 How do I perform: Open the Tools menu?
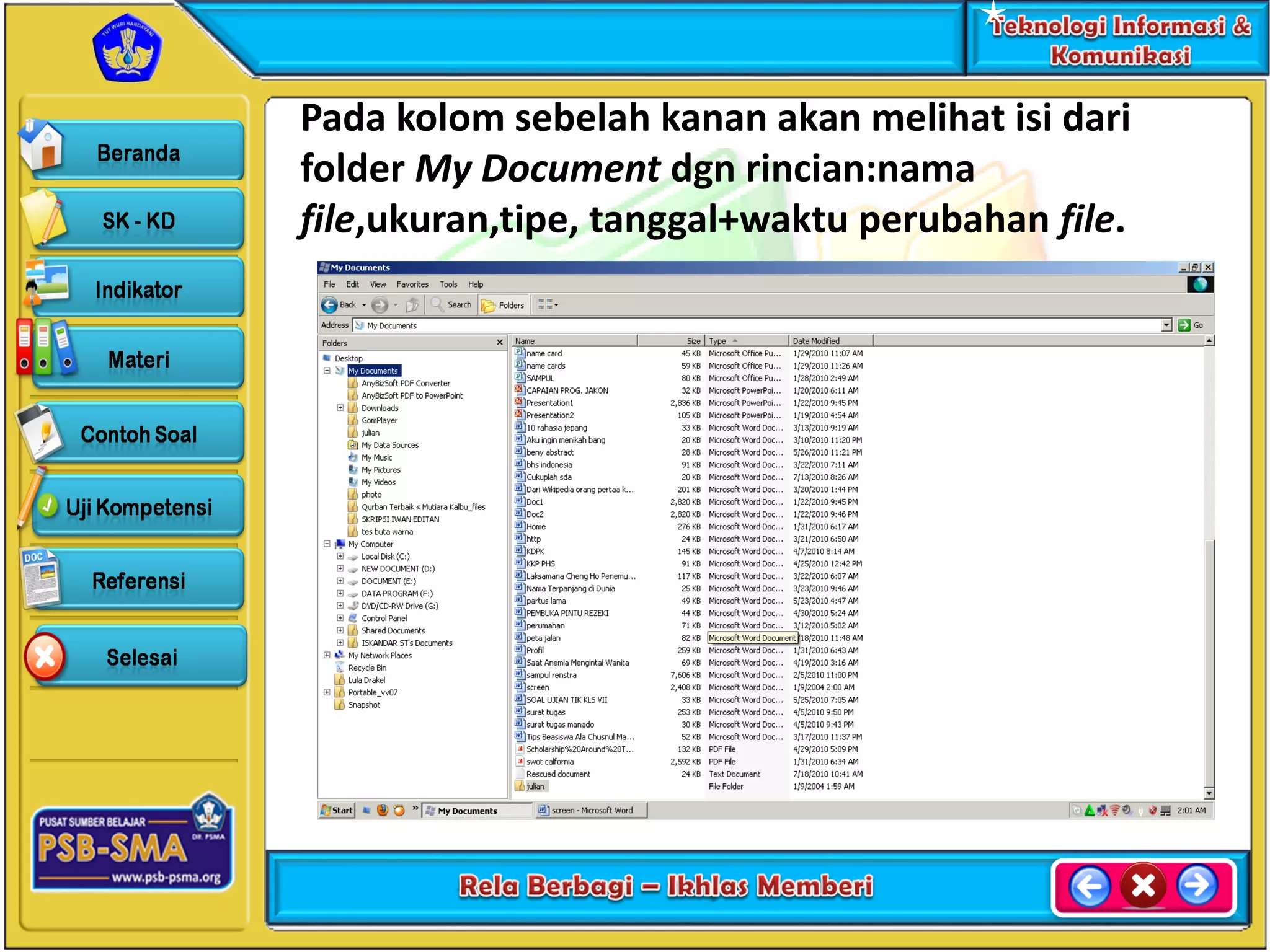click(x=448, y=284)
